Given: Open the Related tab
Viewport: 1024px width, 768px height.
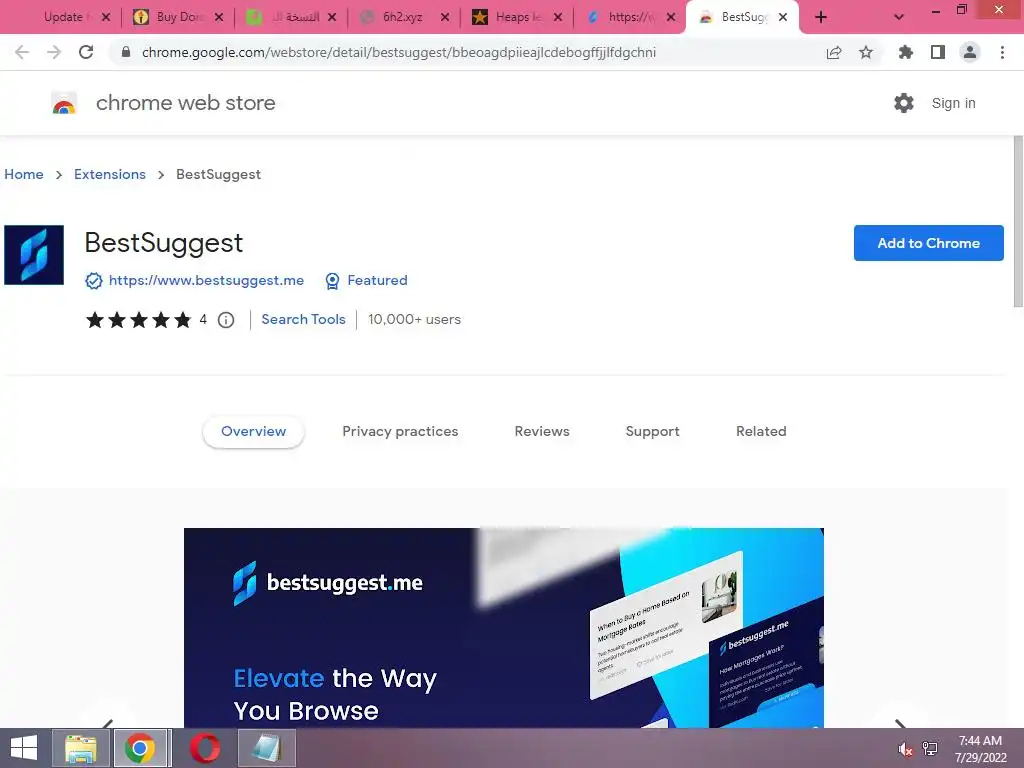Looking at the screenshot, I should pos(761,432).
